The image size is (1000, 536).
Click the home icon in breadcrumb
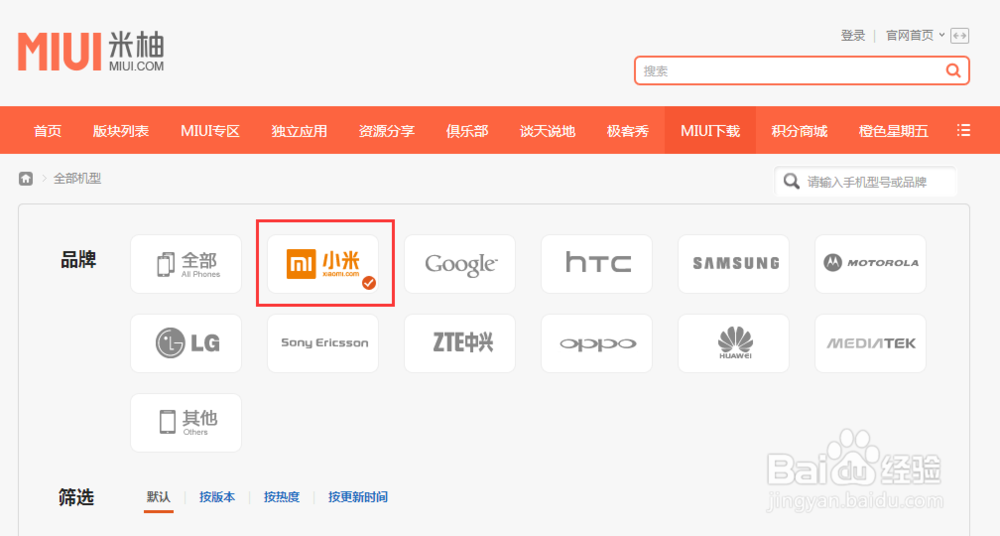coord(26,179)
